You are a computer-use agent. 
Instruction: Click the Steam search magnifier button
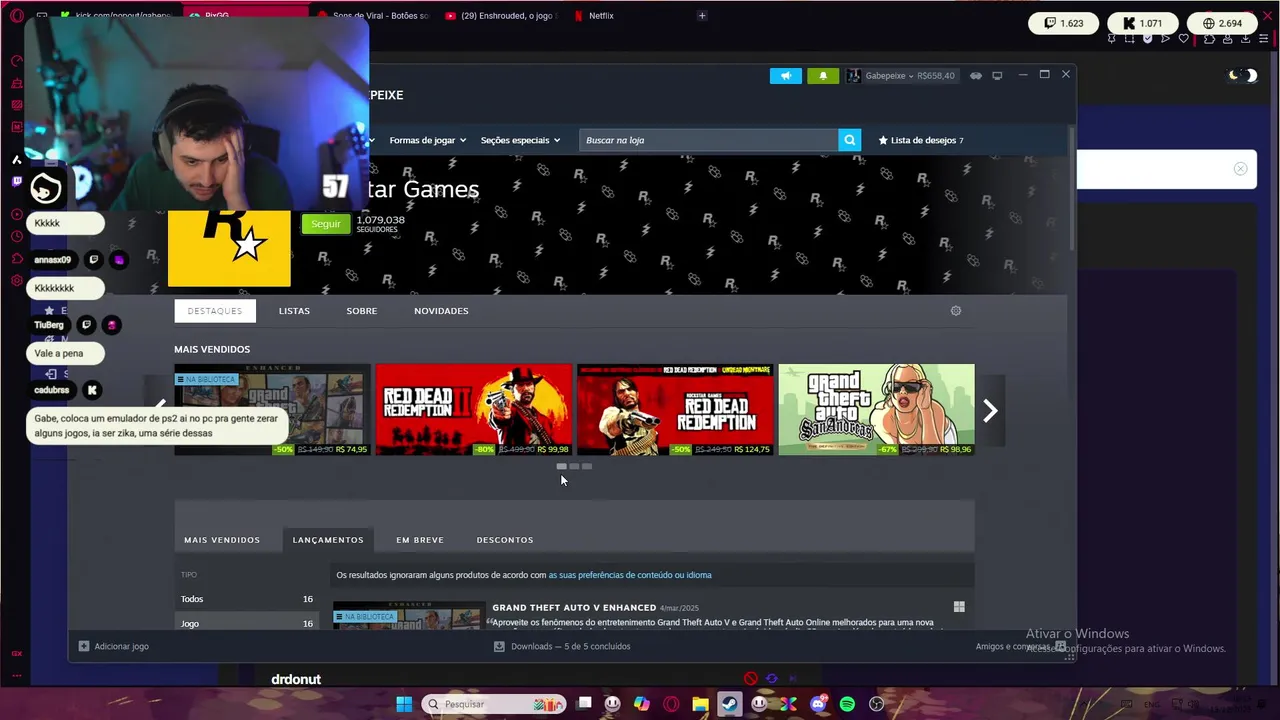click(x=849, y=140)
